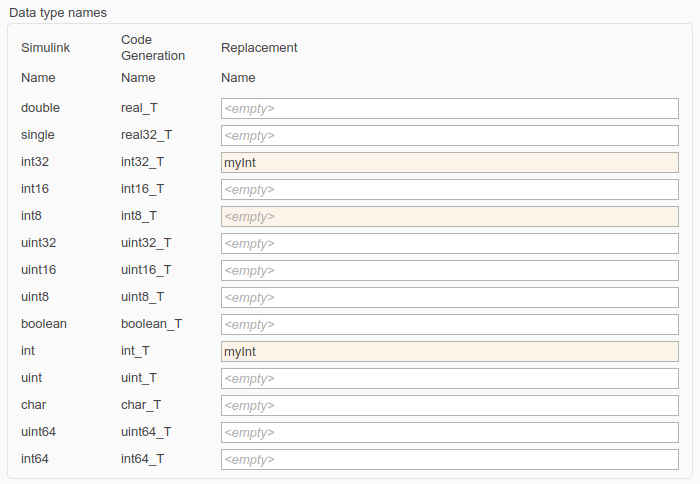Focus the highlighted int8 replacement field
This screenshot has width=700, height=484.
click(x=449, y=216)
